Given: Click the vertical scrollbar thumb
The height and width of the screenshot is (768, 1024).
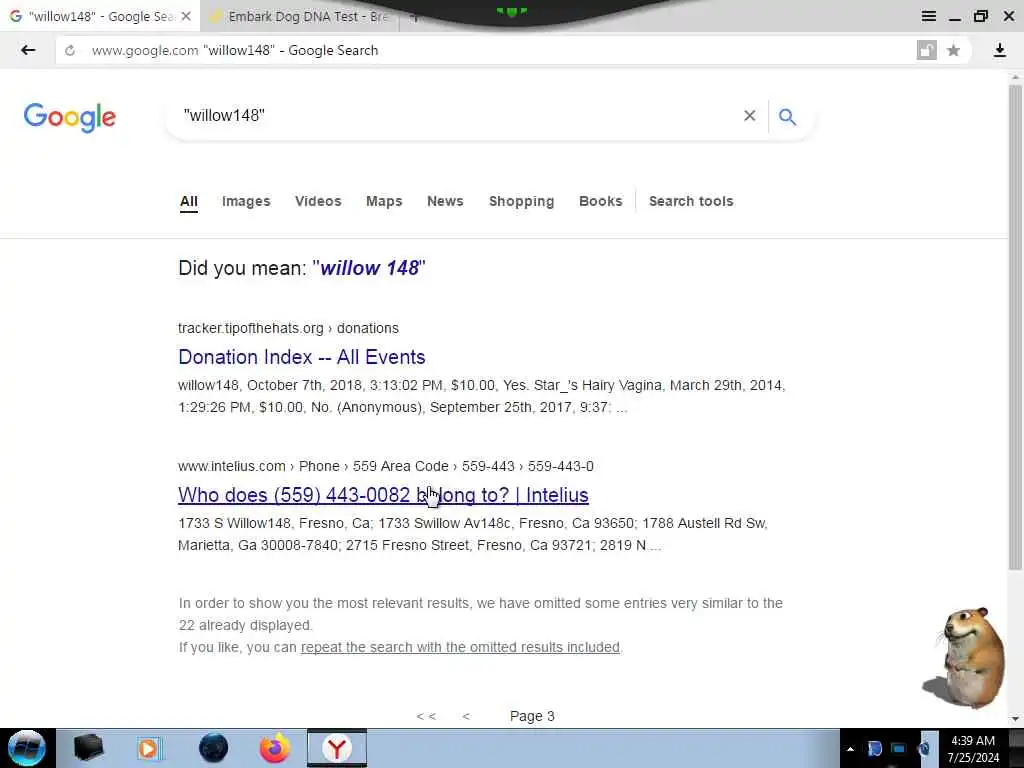Looking at the screenshot, I should [x=1016, y=327].
